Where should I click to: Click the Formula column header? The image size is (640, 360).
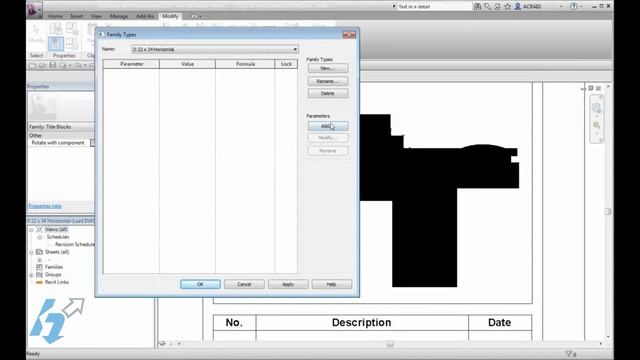coord(245,64)
